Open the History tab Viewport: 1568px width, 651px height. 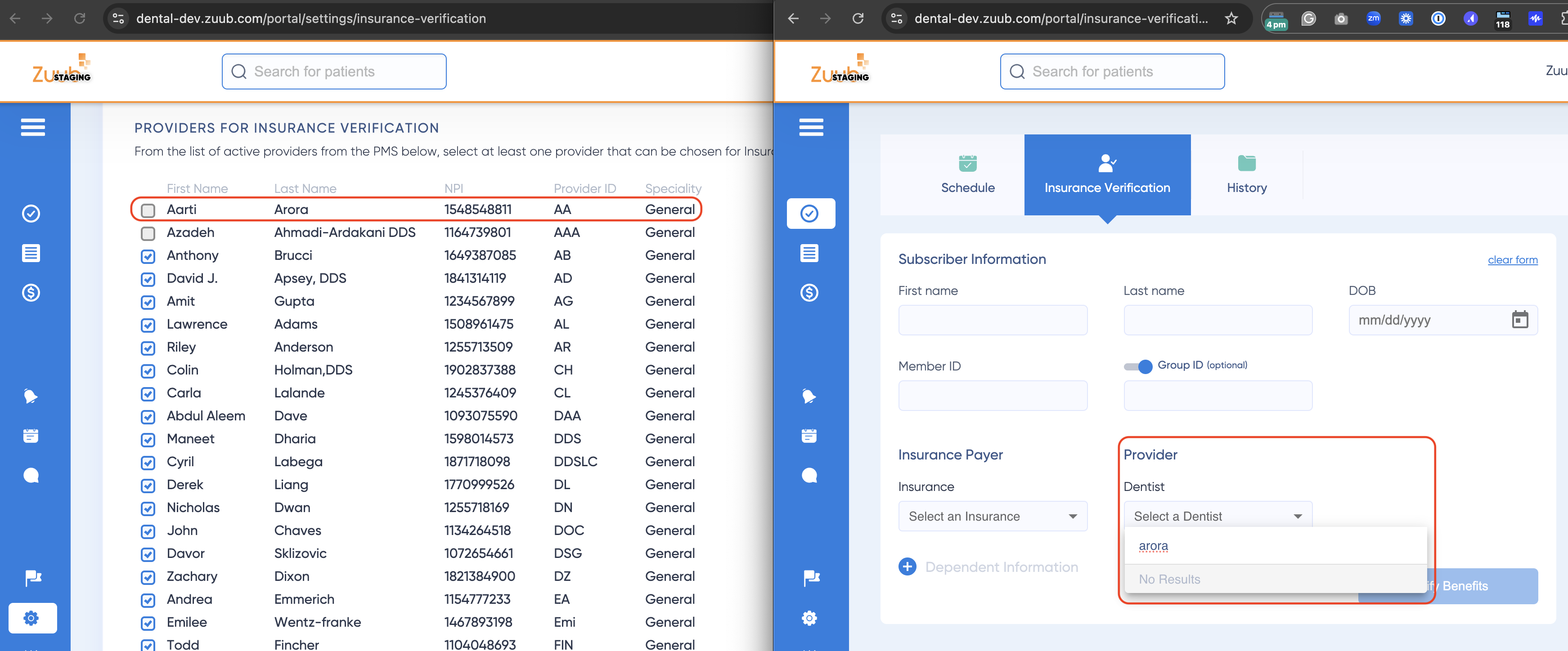(x=1246, y=175)
